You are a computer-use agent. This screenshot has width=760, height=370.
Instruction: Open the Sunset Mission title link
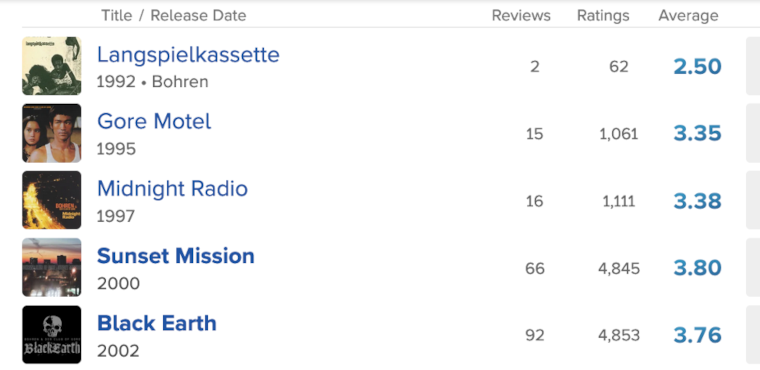175,256
